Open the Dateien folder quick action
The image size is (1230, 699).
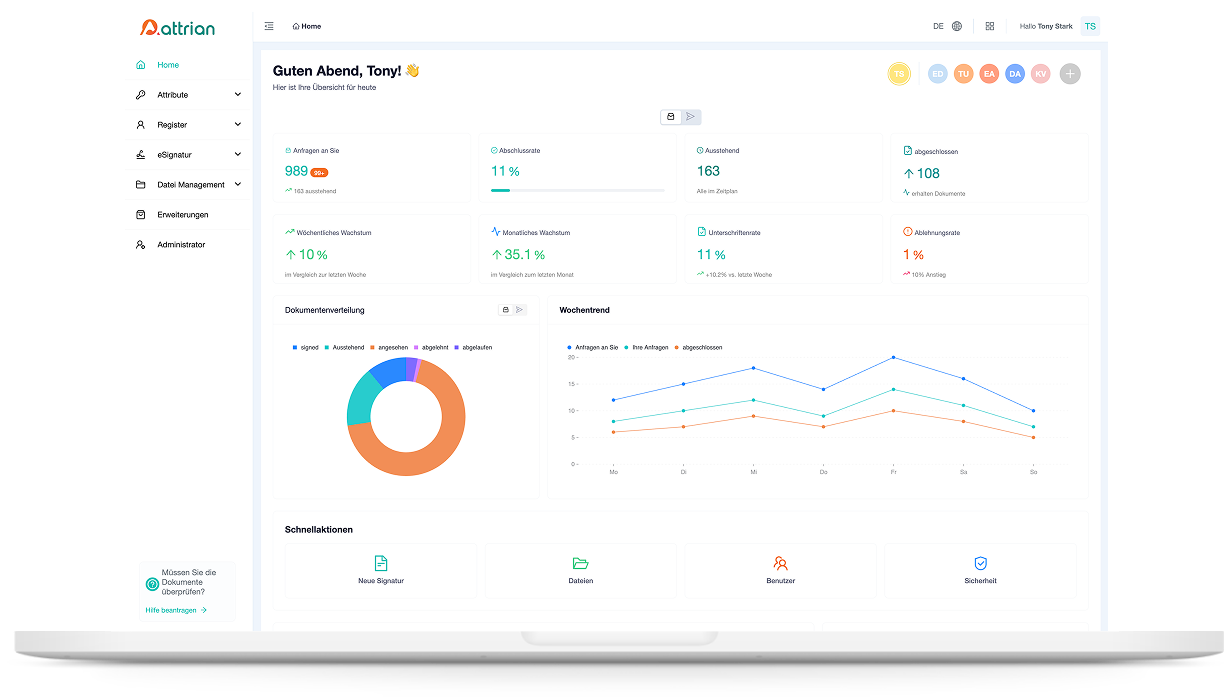tap(580, 570)
